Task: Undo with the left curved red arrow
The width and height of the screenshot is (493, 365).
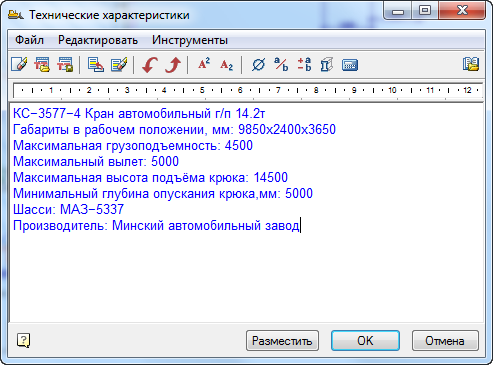Action: click(x=150, y=64)
